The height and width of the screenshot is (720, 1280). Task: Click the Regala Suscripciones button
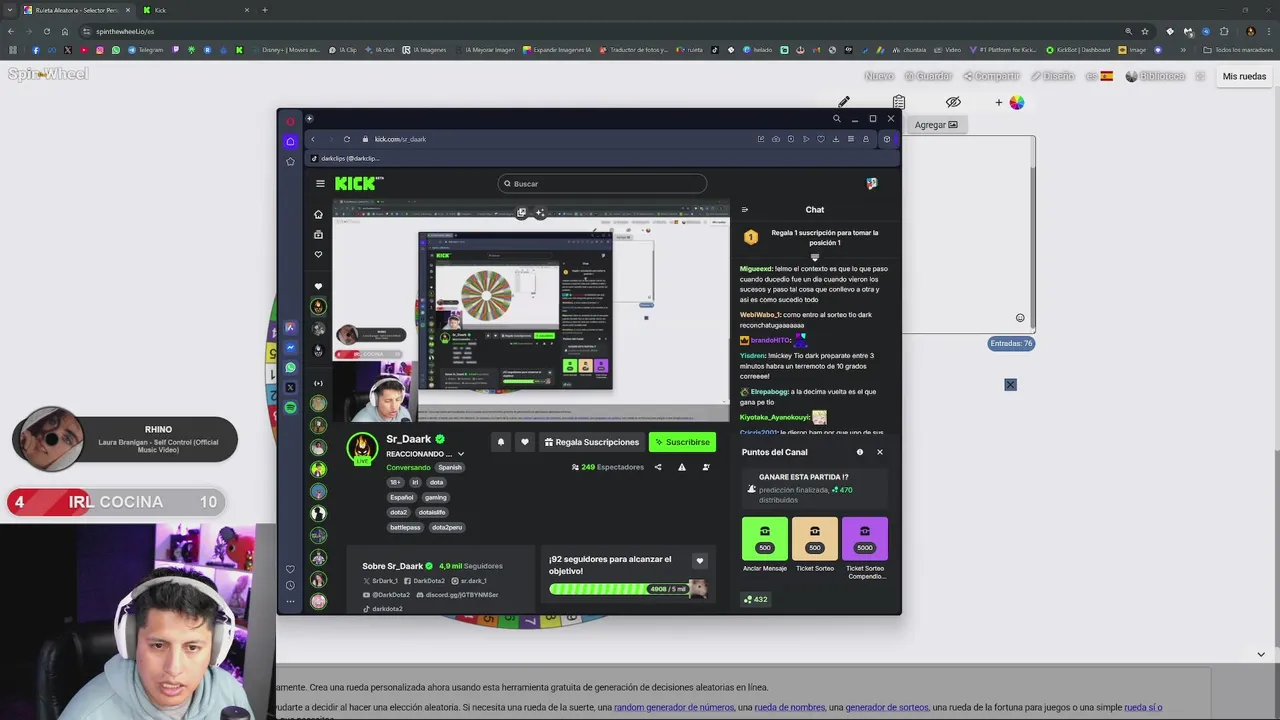[x=591, y=442]
